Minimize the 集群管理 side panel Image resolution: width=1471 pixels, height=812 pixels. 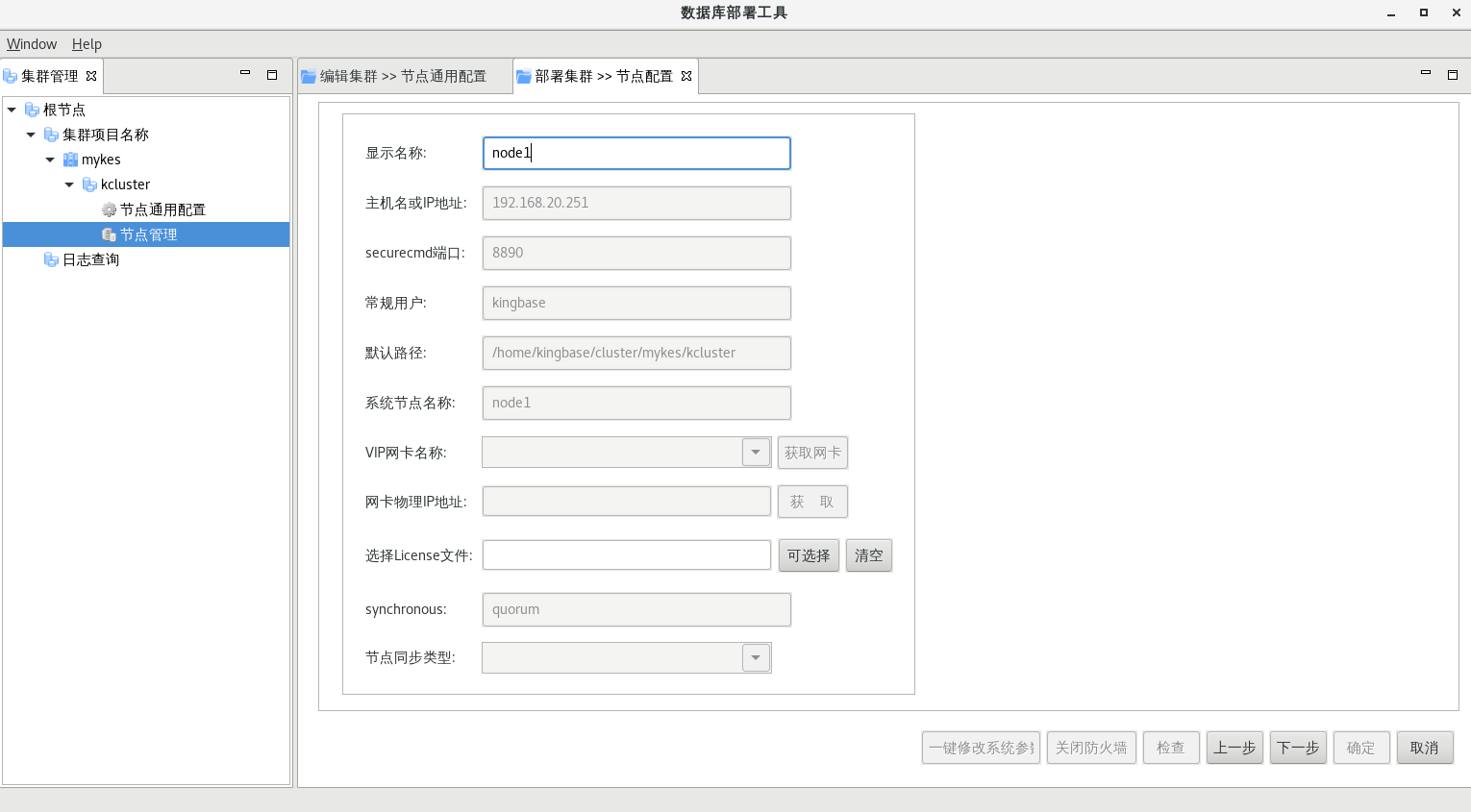point(245,74)
